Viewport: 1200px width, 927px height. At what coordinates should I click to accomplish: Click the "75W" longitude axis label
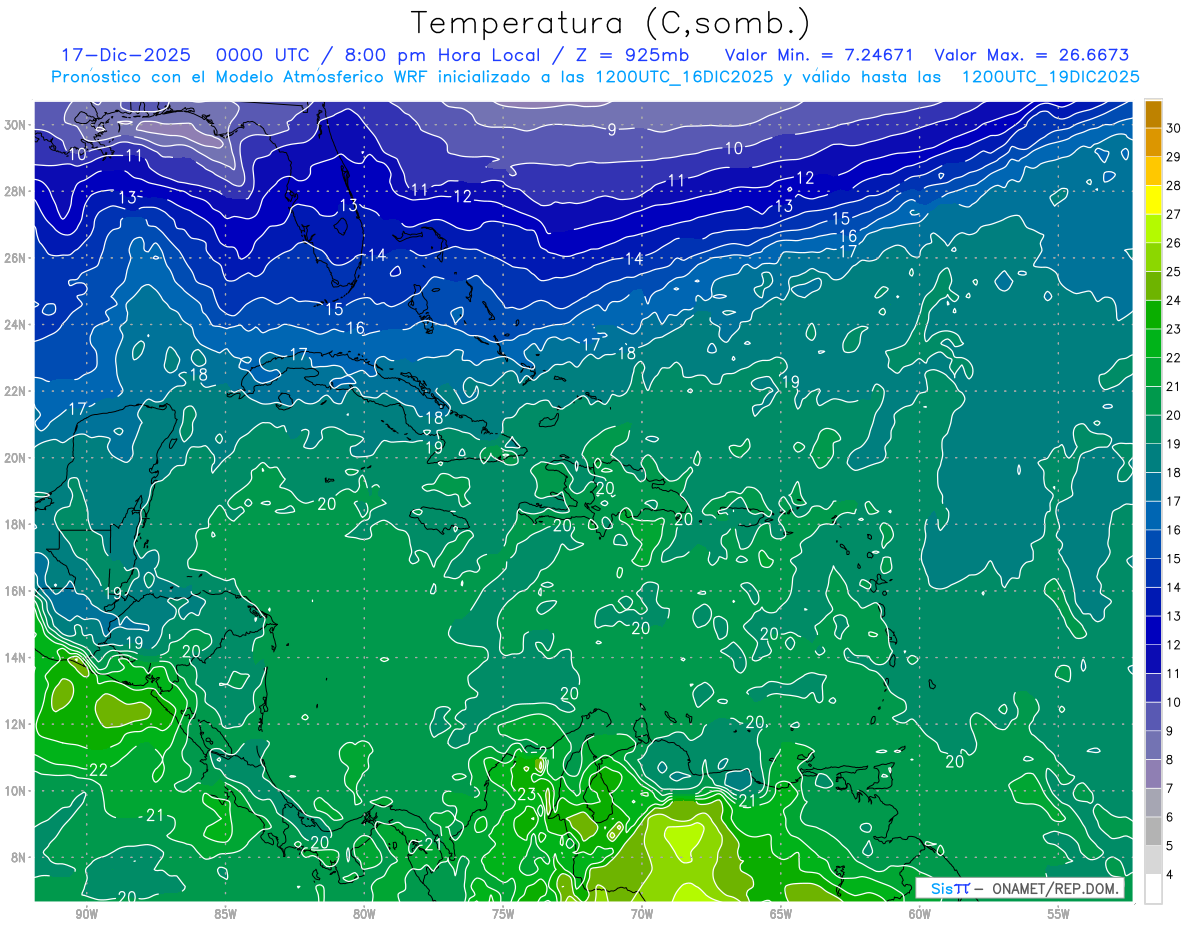(x=503, y=914)
